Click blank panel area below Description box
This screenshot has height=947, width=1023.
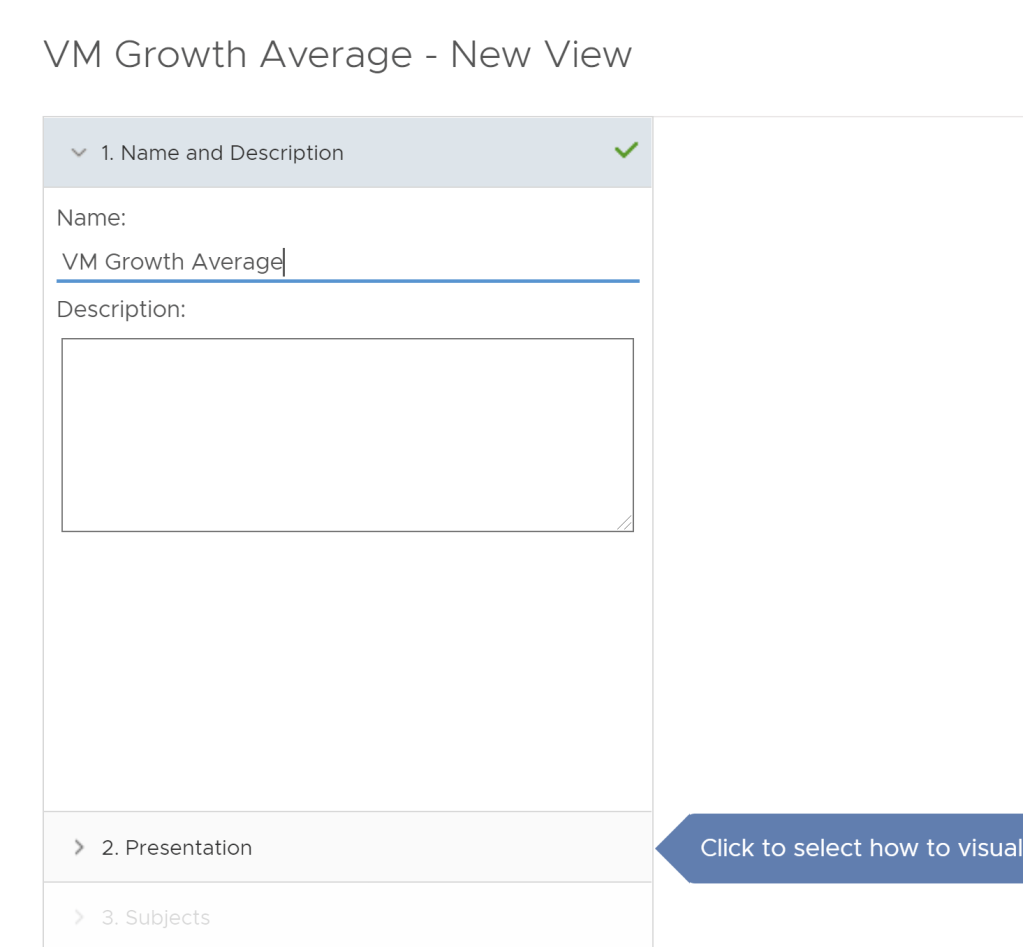(347, 670)
